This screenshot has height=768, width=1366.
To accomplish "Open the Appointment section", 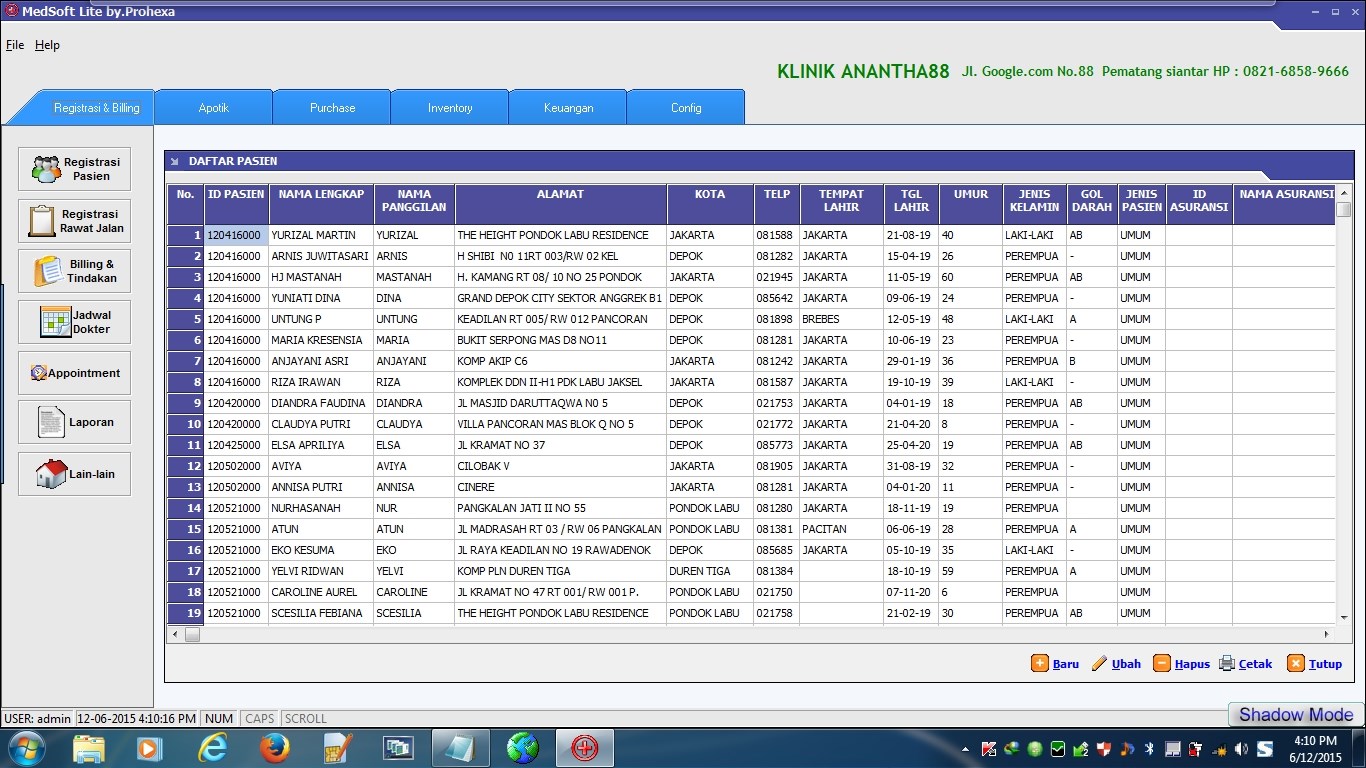I will pyautogui.click(x=74, y=373).
